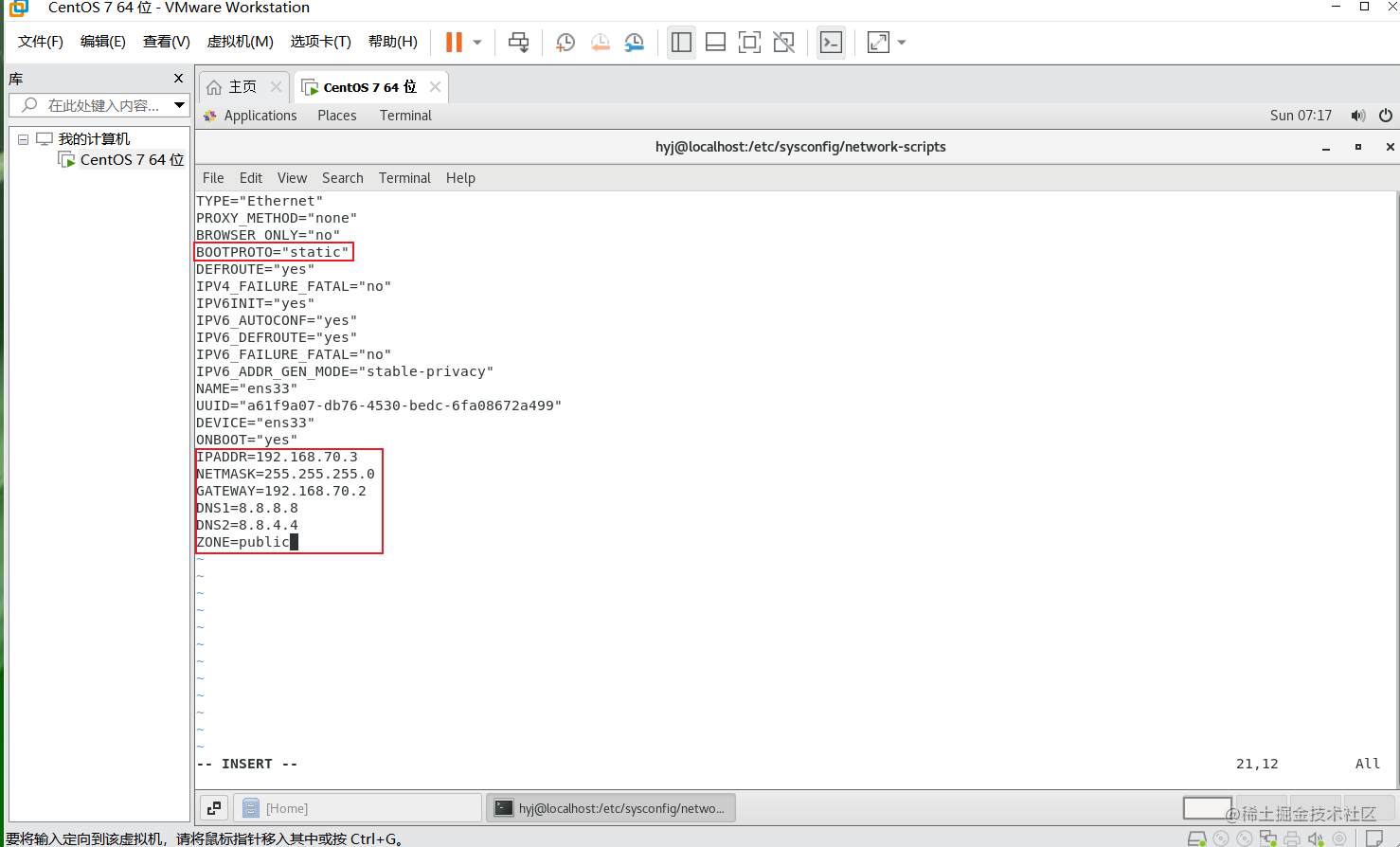
Task: Click the NETMASK=255.255.255.0 line
Action: tap(285, 474)
